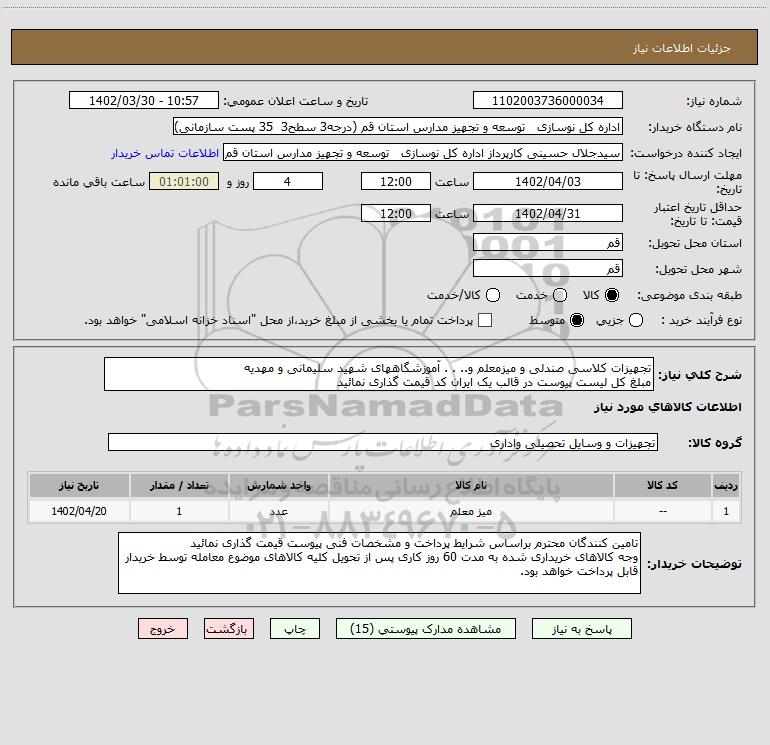Click the ردیف column header
Screen dimensions: 770x745
coord(726,486)
